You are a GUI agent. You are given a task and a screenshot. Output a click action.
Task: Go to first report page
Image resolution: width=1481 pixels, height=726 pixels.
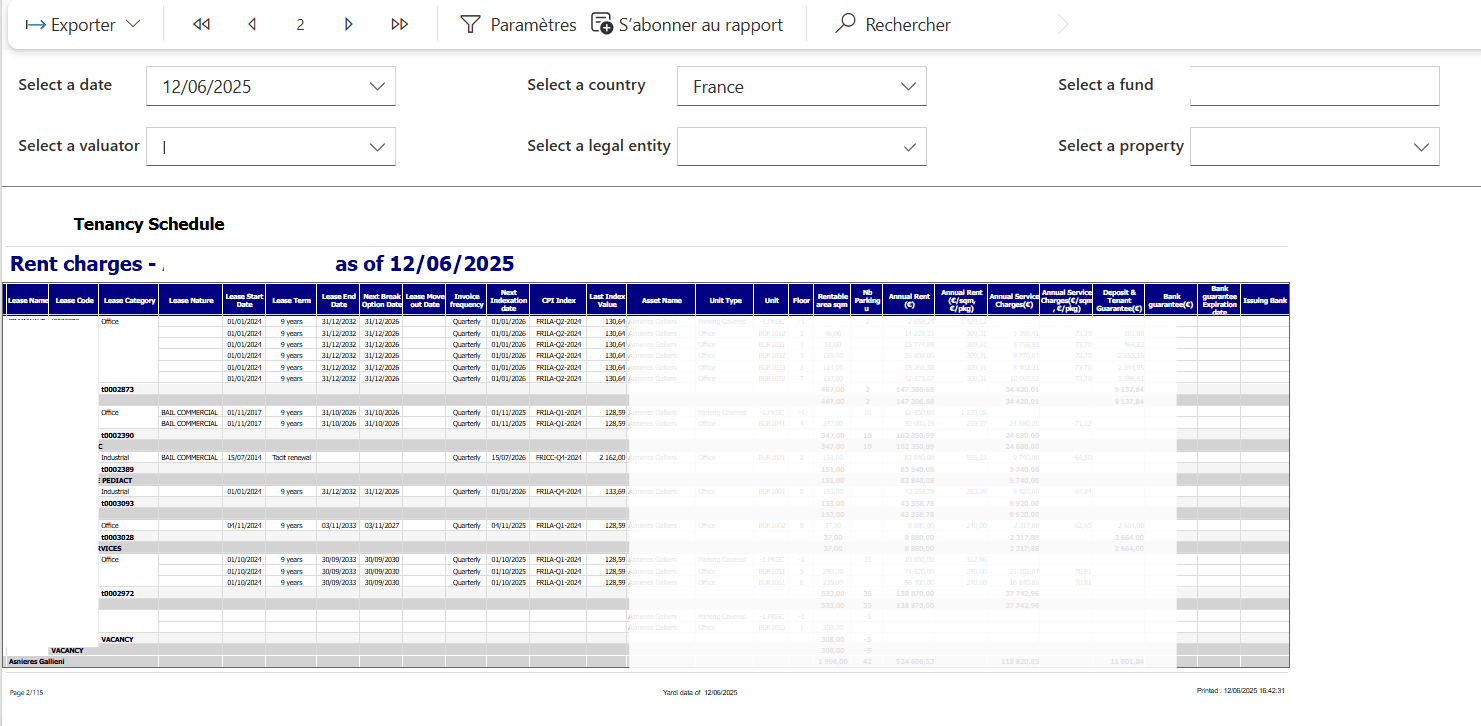[x=201, y=25]
